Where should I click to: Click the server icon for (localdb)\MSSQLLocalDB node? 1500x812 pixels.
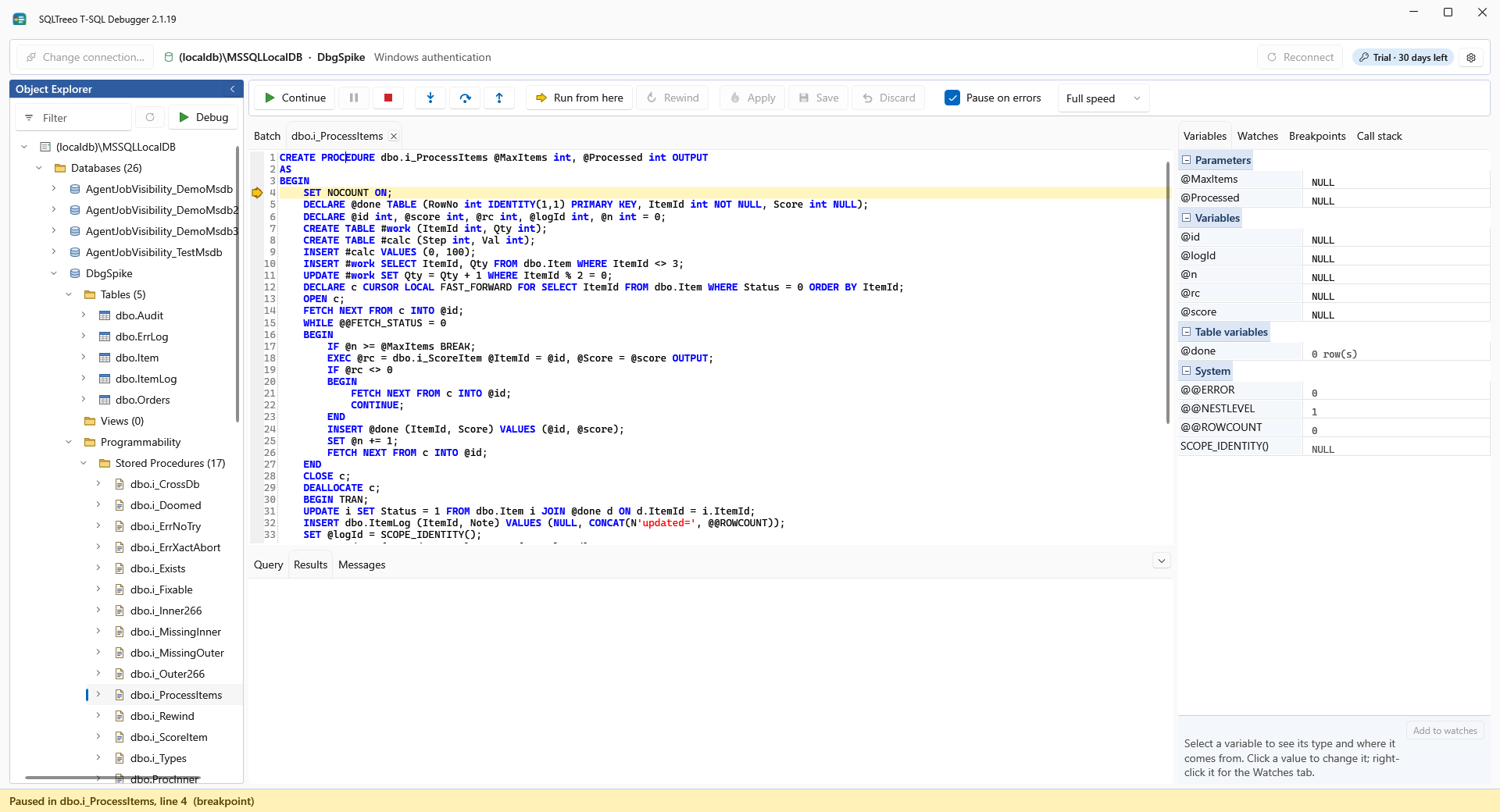pos(45,147)
